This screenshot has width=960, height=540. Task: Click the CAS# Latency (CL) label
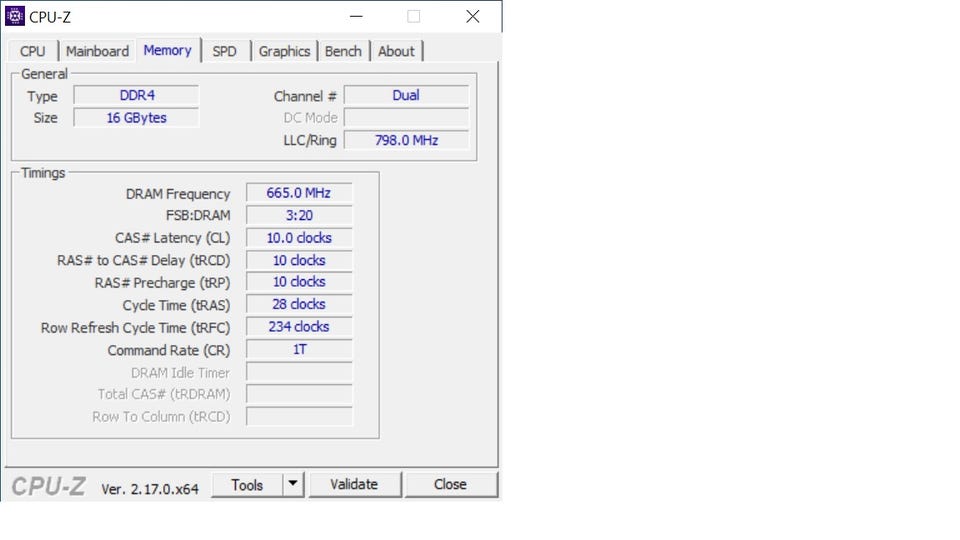[173, 238]
